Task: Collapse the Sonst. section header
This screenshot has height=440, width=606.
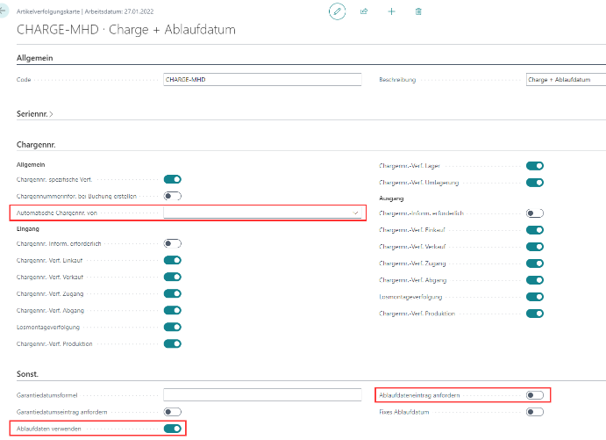Action: click(x=29, y=374)
